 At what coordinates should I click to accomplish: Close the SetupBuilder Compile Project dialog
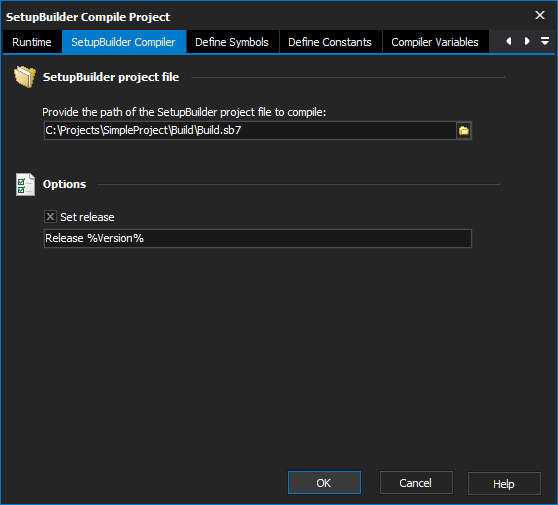click(540, 15)
